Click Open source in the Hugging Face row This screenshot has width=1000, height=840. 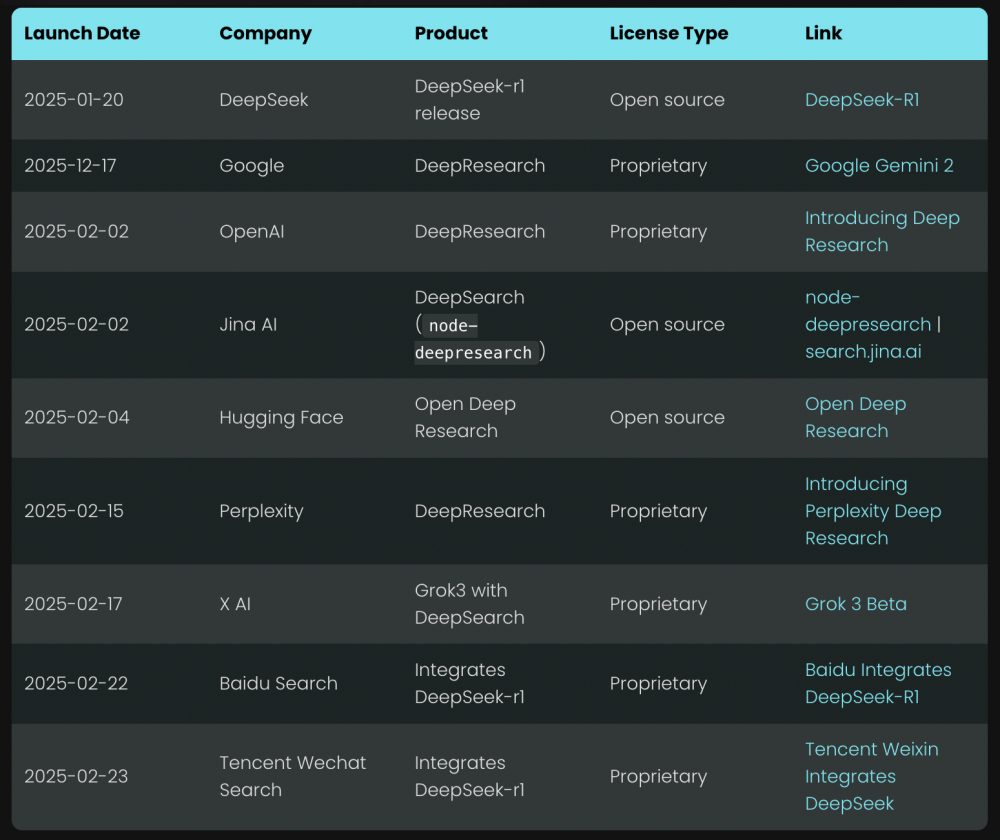pos(667,417)
